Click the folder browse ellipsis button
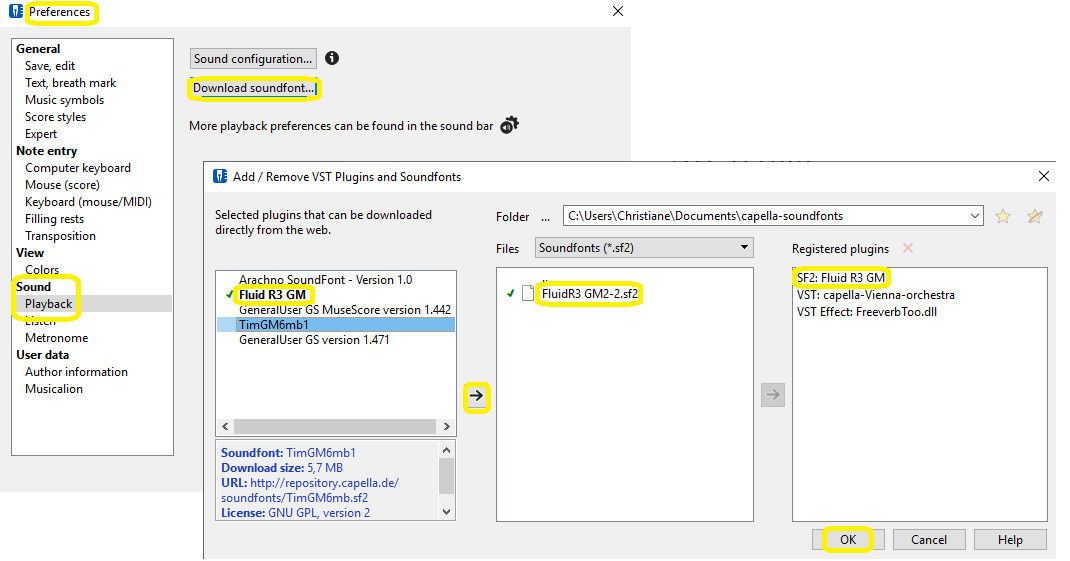This screenshot has width=1070, height=561. point(545,218)
